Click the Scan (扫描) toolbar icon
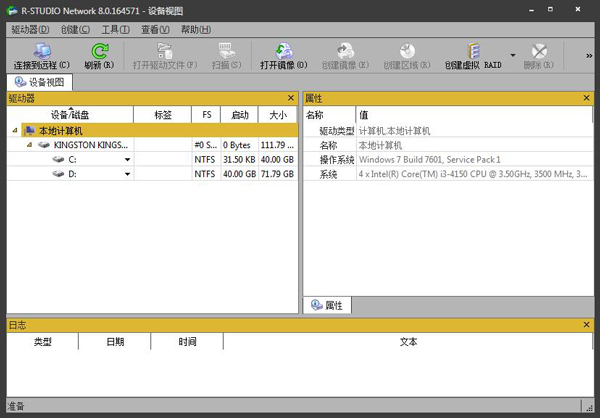Viewport: 600px width, 418px height. [227, 51]
